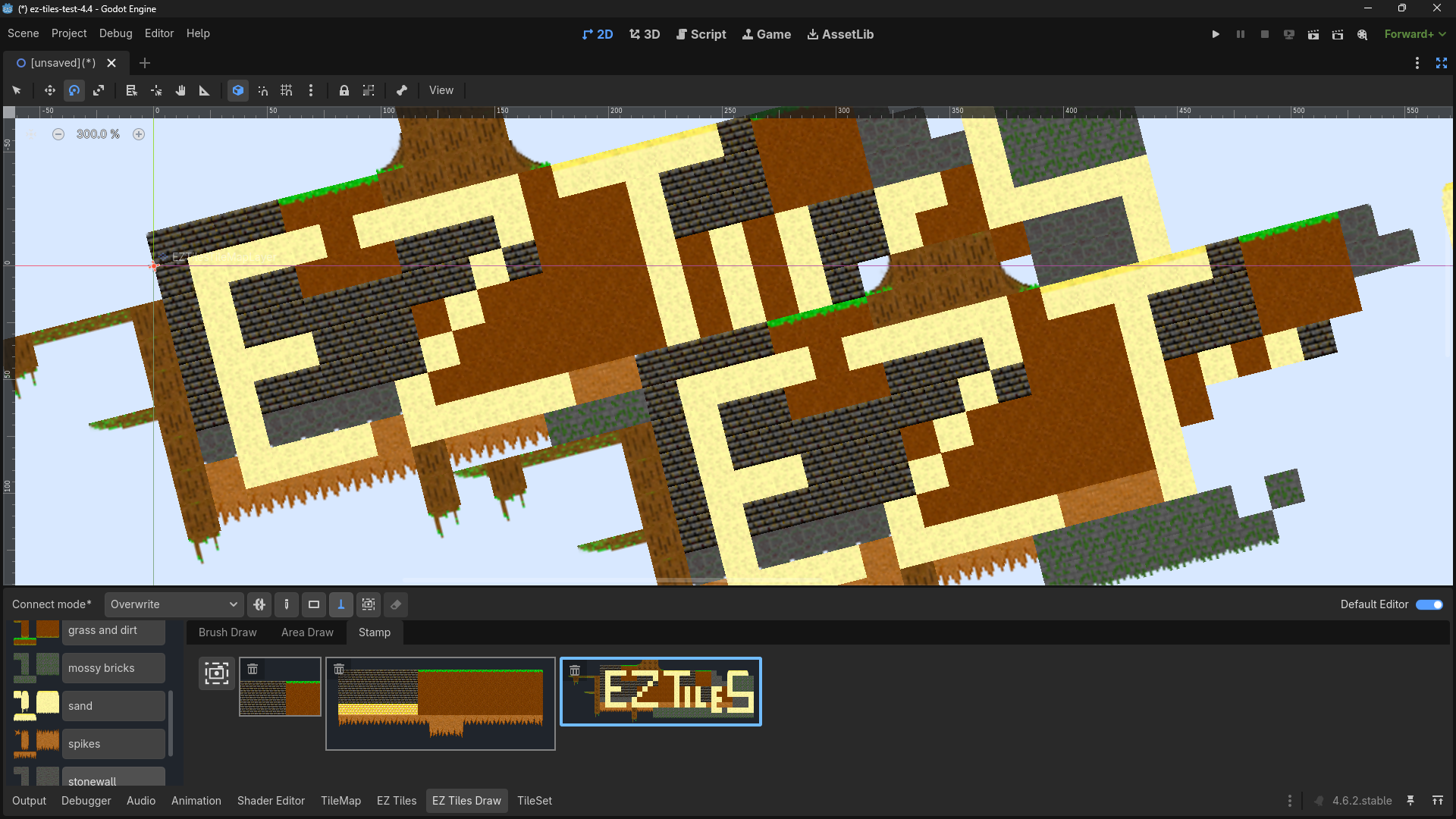Image resolution: width=1456 pixels, height=819 pixels.
Task: Activate the Select mode arrow tool
Action: [x=17, y=90]
